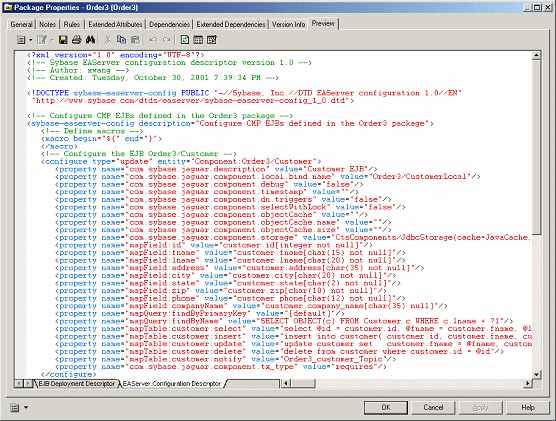Viewport: 556px width, 421px height.
Task: Select the Preview tab
Action: [323, 23]
